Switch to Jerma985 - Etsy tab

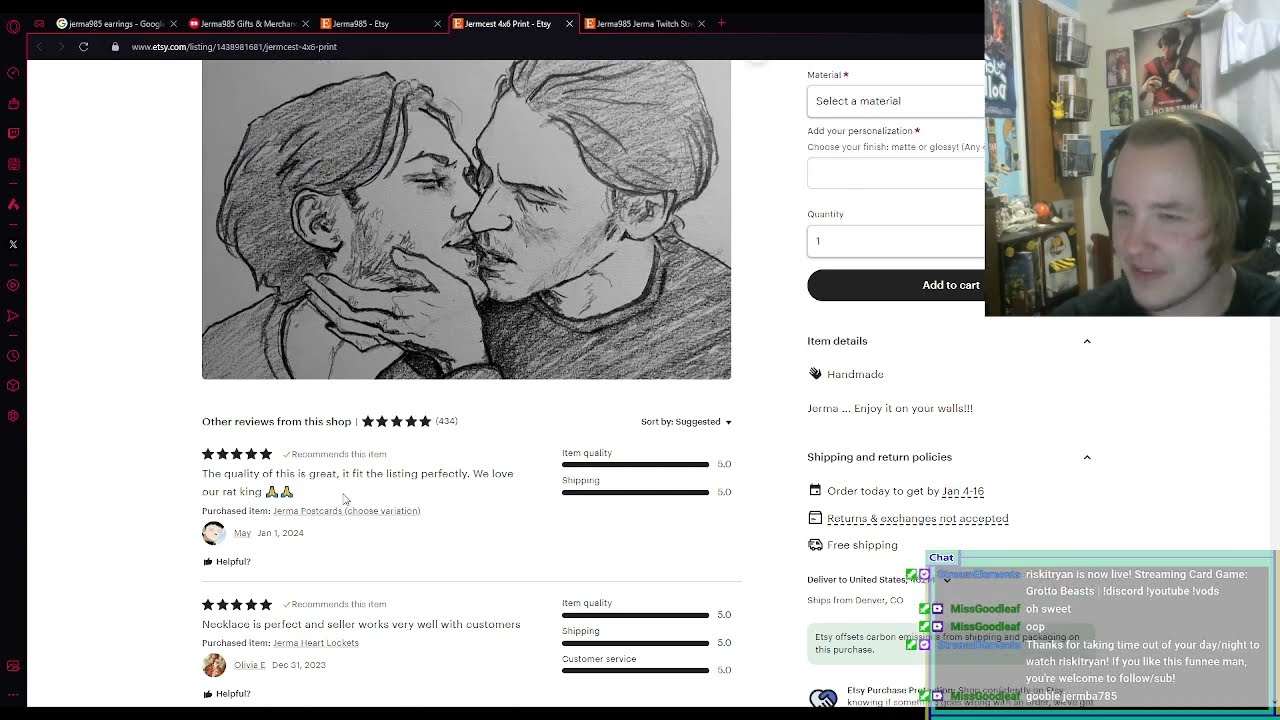[380, 23]
